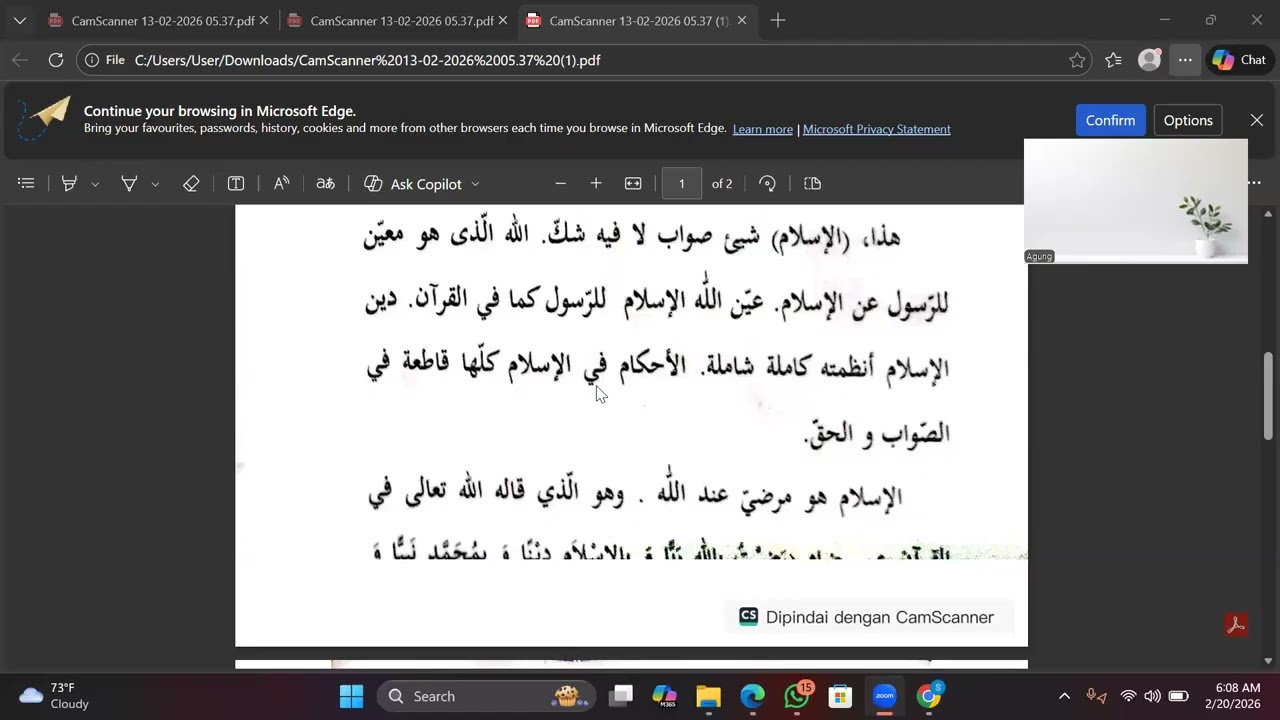Click the scrollbar down arrow
1280x720 pixels.
coord(1268,660)
